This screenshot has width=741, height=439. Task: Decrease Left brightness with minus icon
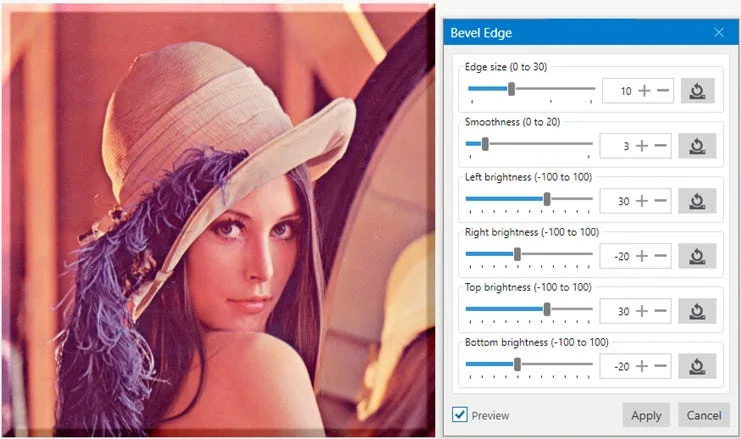[661, 201]
